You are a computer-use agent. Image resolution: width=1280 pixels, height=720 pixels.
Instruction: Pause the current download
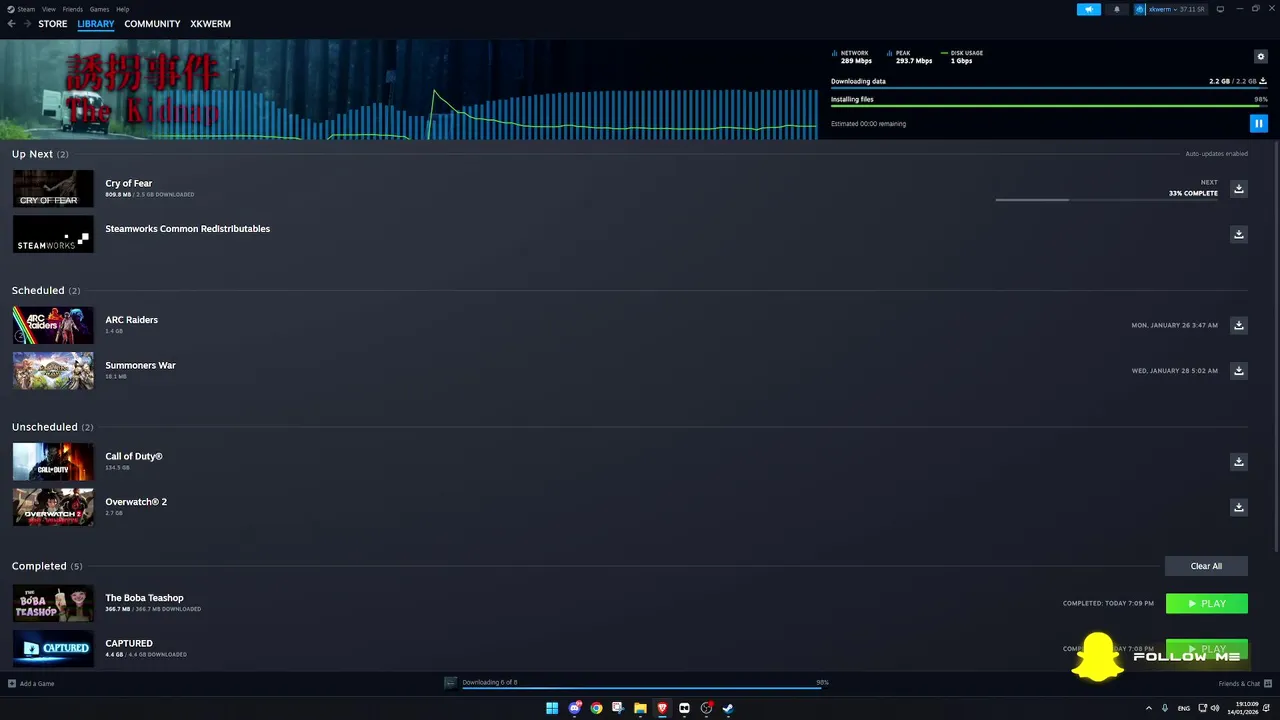coord(1259,124)
